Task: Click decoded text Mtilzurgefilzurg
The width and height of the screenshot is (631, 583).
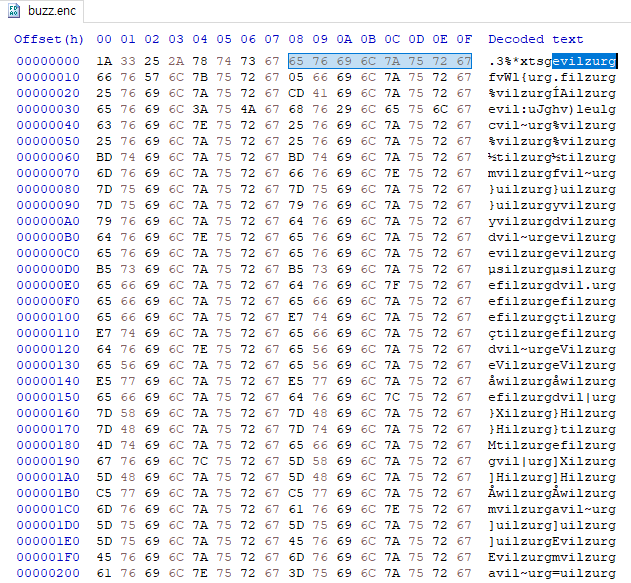Action: click(552, 445)
